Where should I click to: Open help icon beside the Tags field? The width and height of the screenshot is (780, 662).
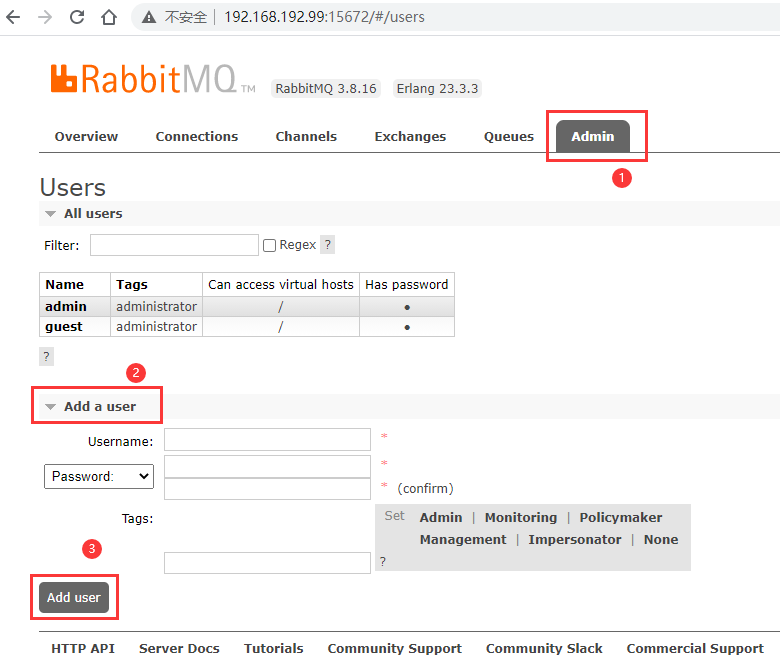[x=383, y=562]
